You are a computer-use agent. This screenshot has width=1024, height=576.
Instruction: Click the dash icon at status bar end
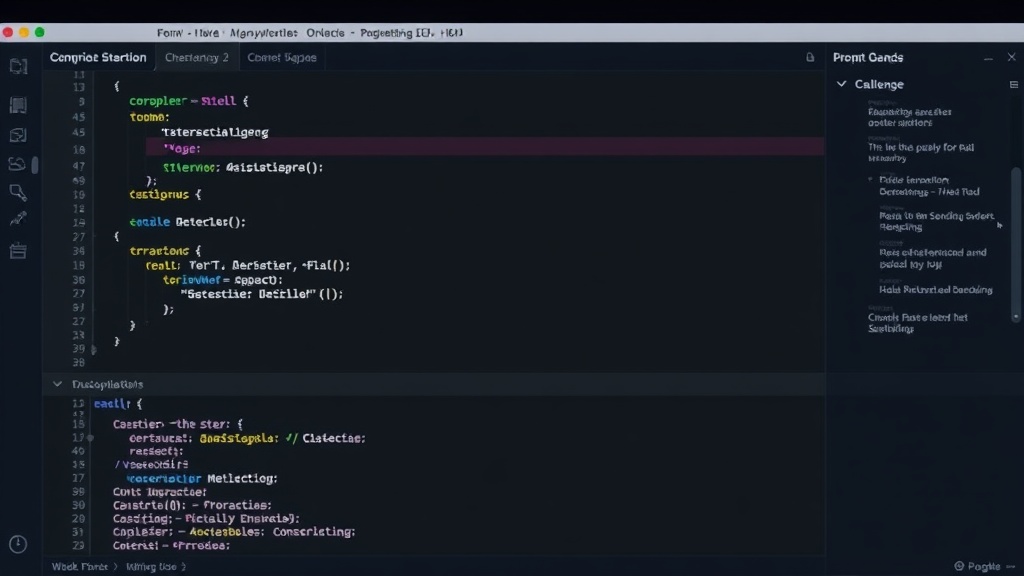(1011, 566)
